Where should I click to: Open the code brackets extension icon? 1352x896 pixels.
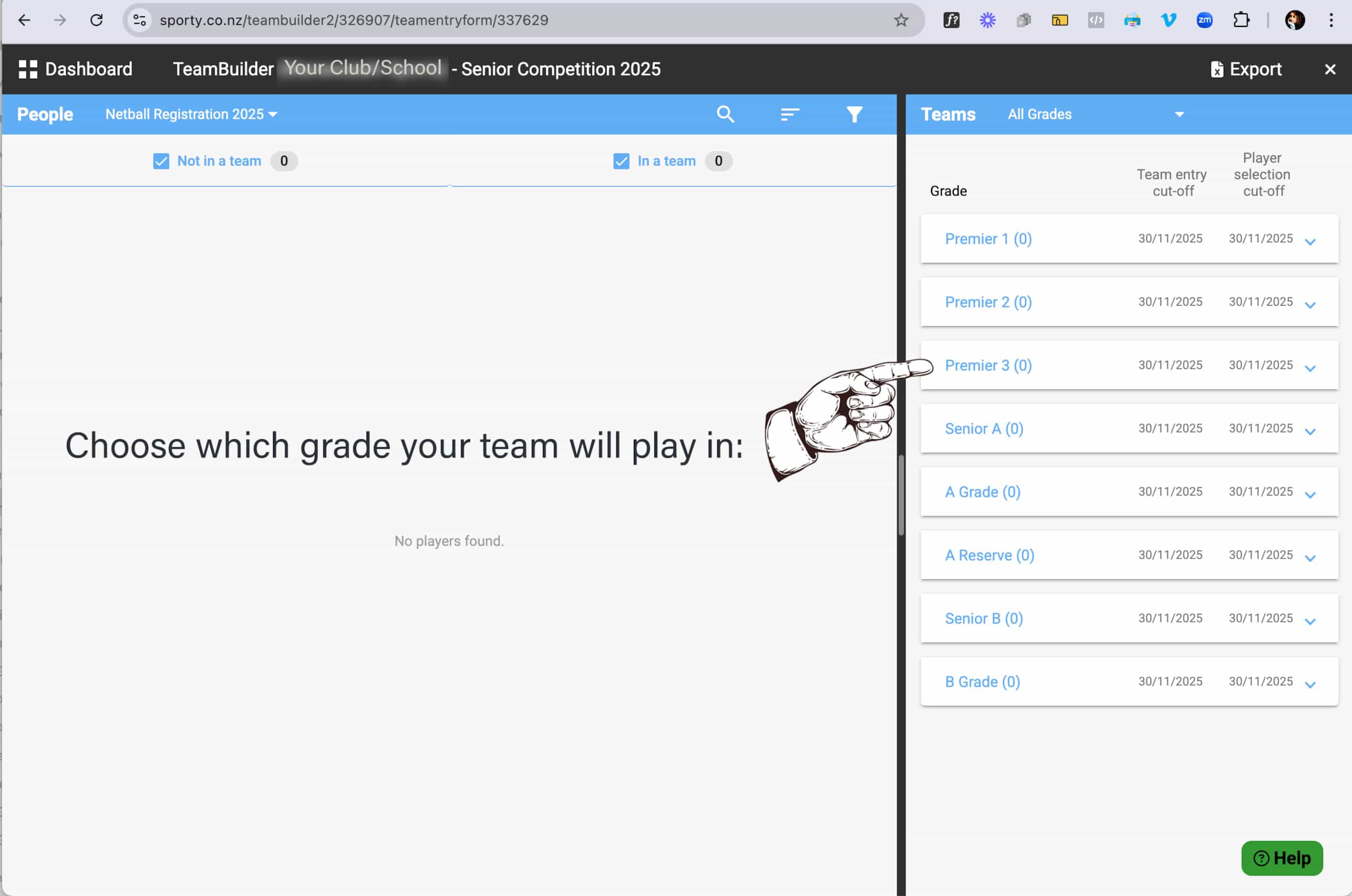click(x=1096, y=21)
